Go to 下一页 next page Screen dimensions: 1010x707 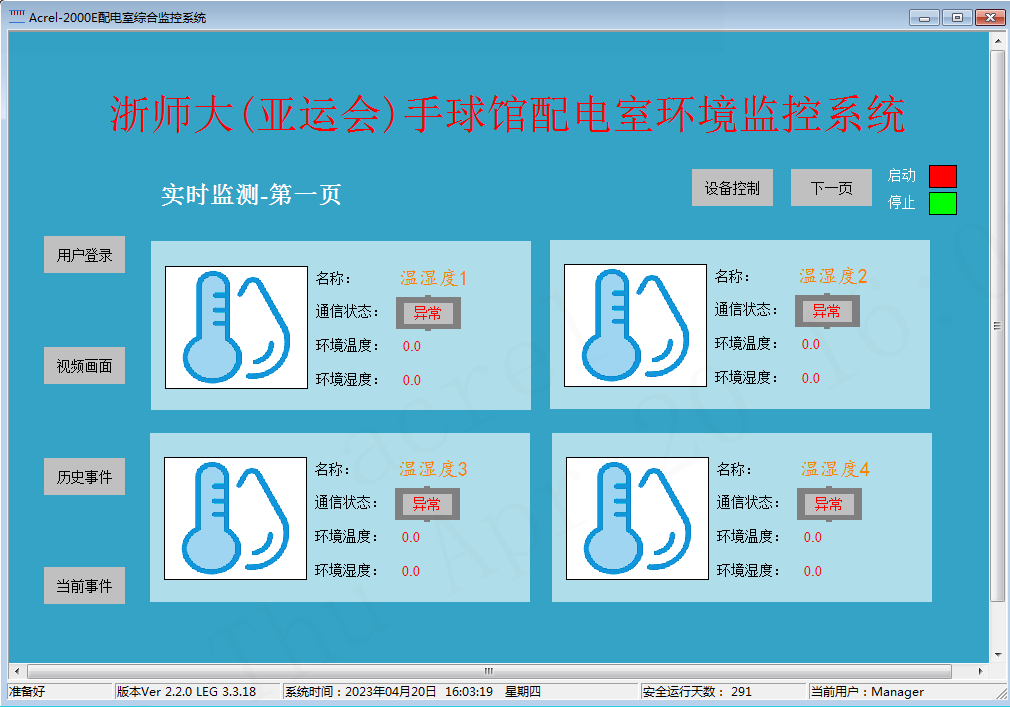[831, 188]
